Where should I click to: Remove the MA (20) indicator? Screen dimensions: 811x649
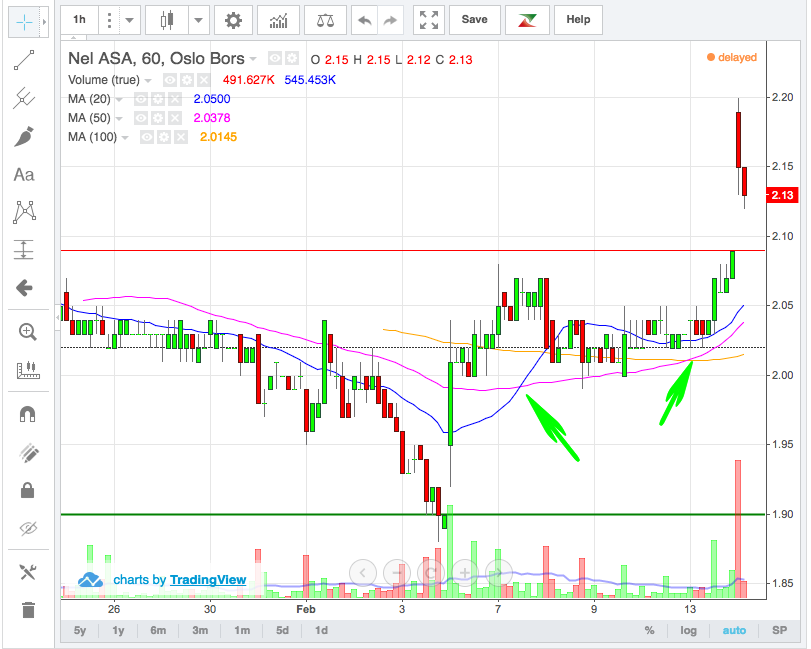click(175, 99)
